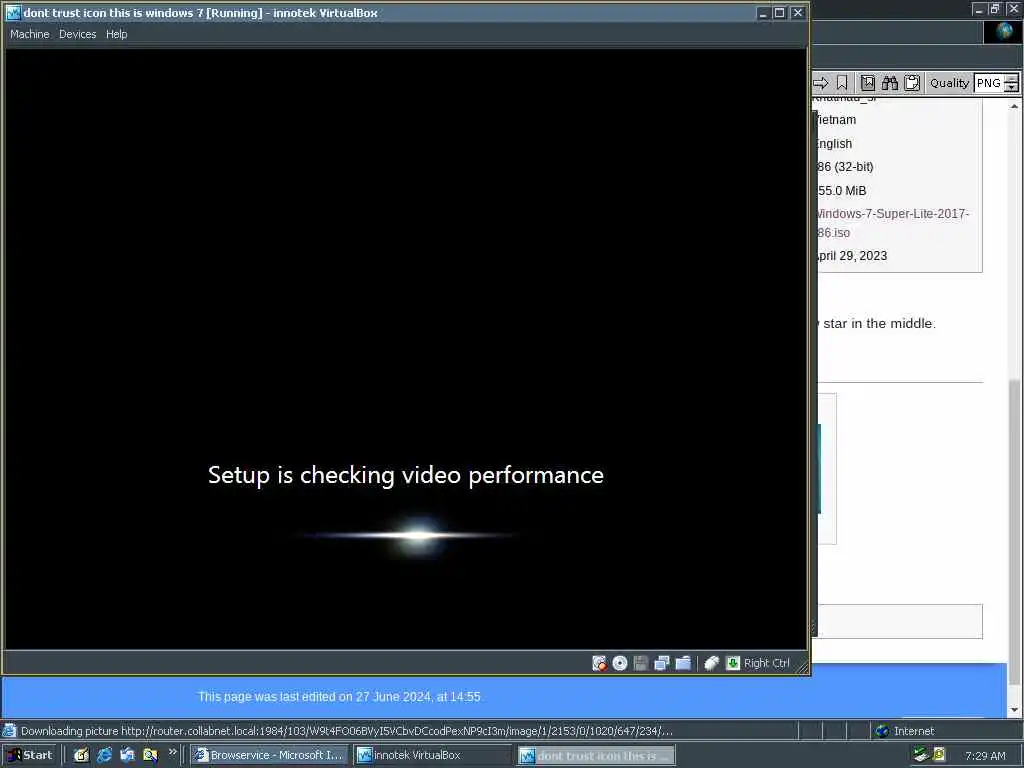Click the CD/DVD drive status icon
The height and width of the screenshot is (768, 1024).
tap(620, 664)
